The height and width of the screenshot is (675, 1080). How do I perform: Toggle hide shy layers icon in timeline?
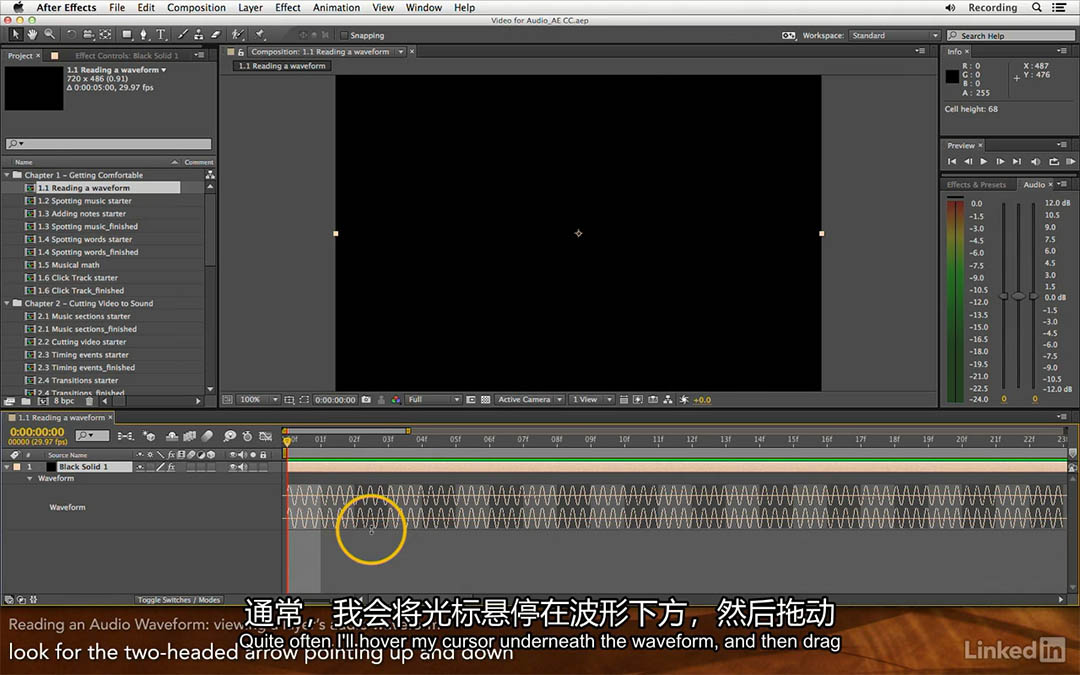[x=172, y=436]
